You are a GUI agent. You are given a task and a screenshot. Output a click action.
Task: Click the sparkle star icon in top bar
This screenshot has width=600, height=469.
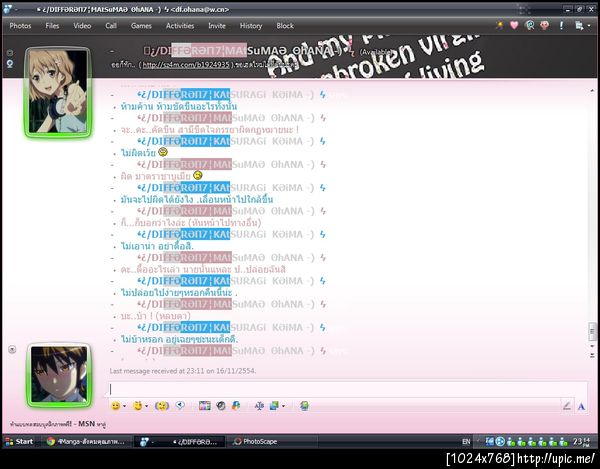[499, 26]
